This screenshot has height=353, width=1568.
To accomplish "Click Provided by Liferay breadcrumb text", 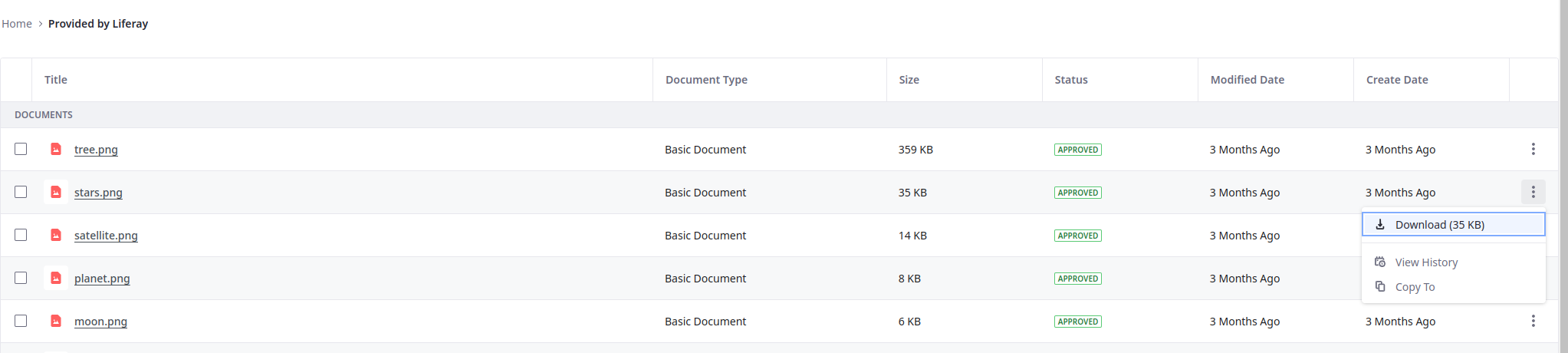I will (x=98, y=24).
